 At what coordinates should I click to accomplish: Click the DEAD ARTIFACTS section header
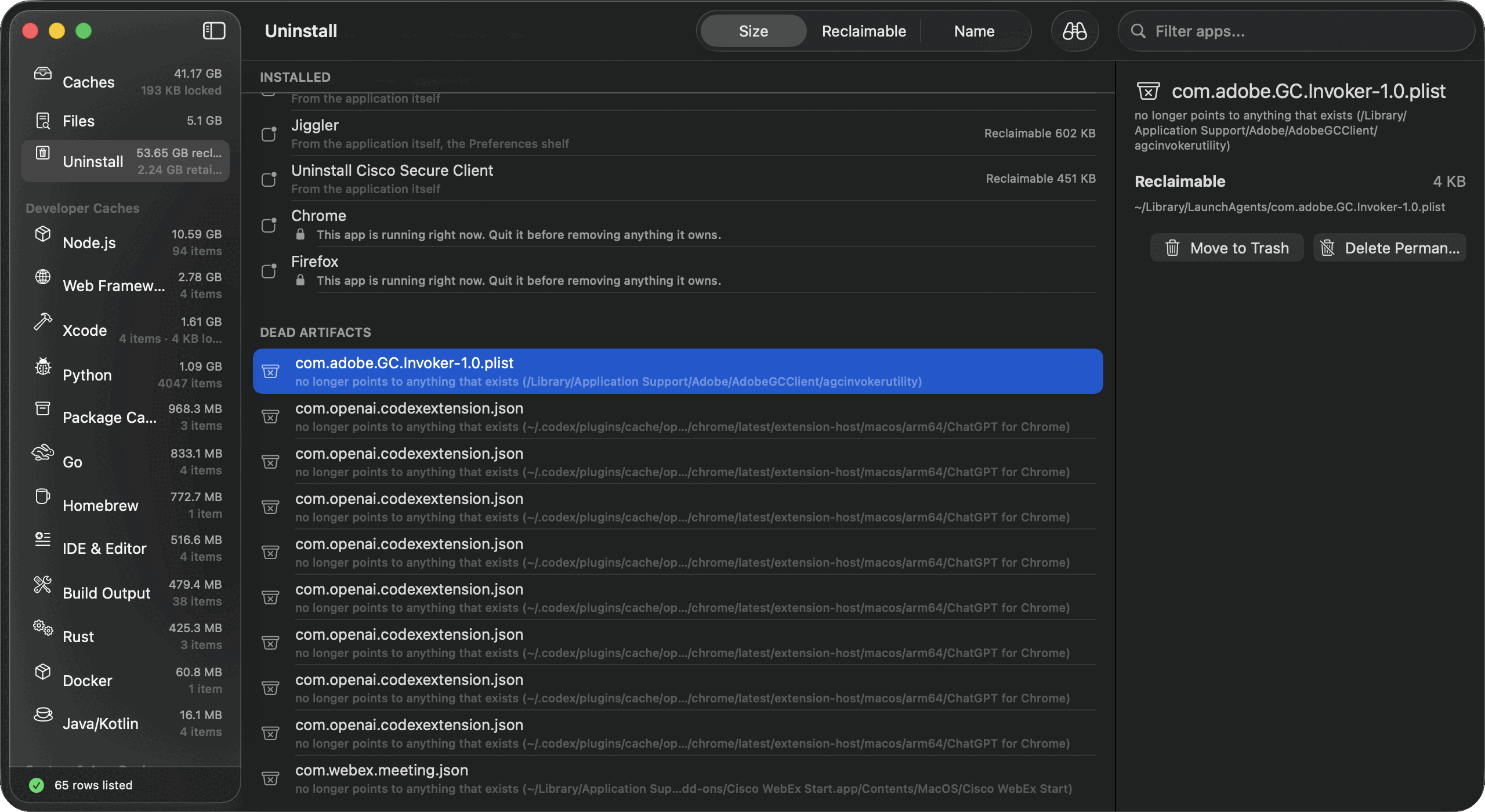point(316,332)
